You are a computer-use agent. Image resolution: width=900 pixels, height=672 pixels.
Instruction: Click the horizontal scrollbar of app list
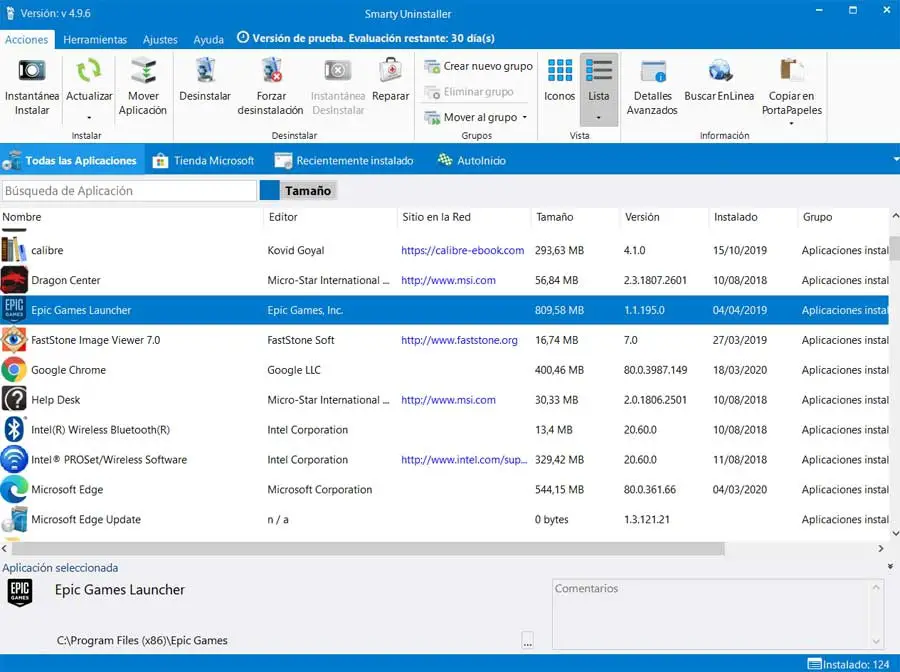tap(367, 549)
